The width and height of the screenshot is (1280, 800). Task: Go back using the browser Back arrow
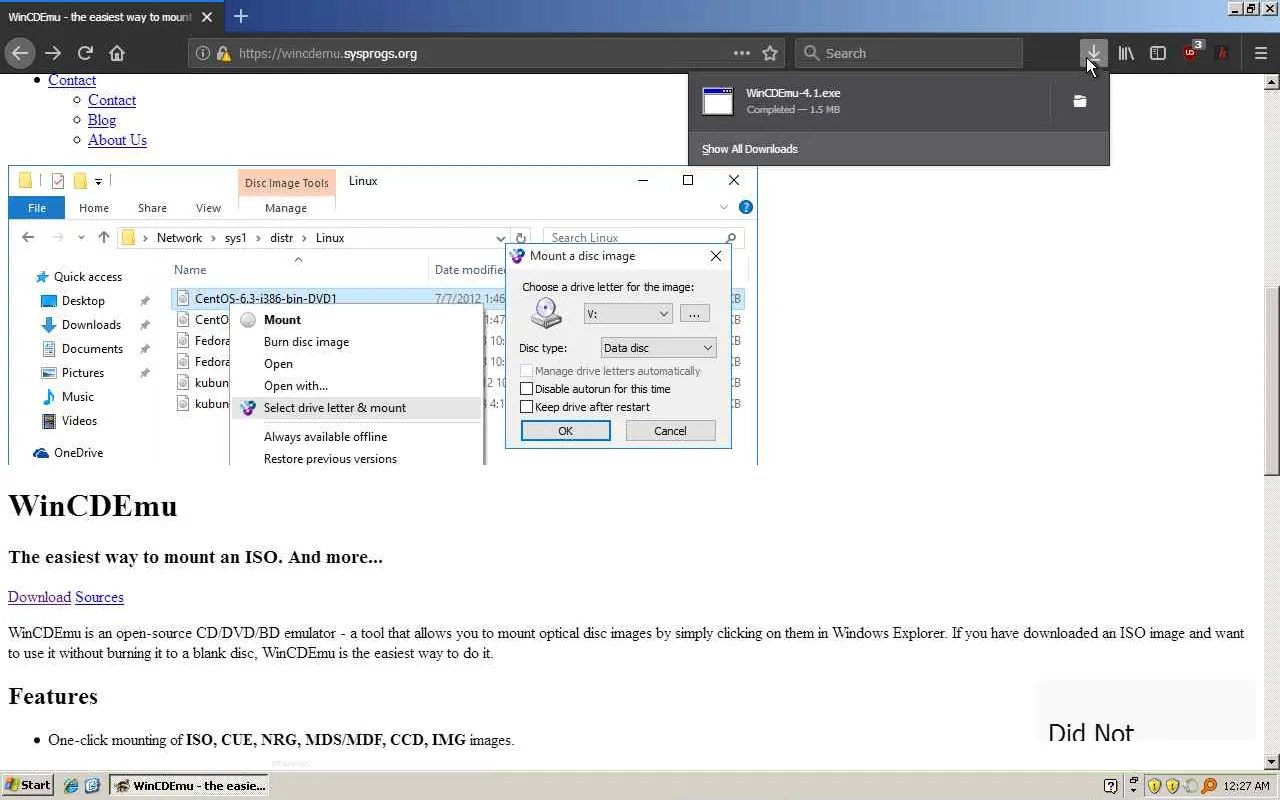pyautogui.click(x=20, y=53)
